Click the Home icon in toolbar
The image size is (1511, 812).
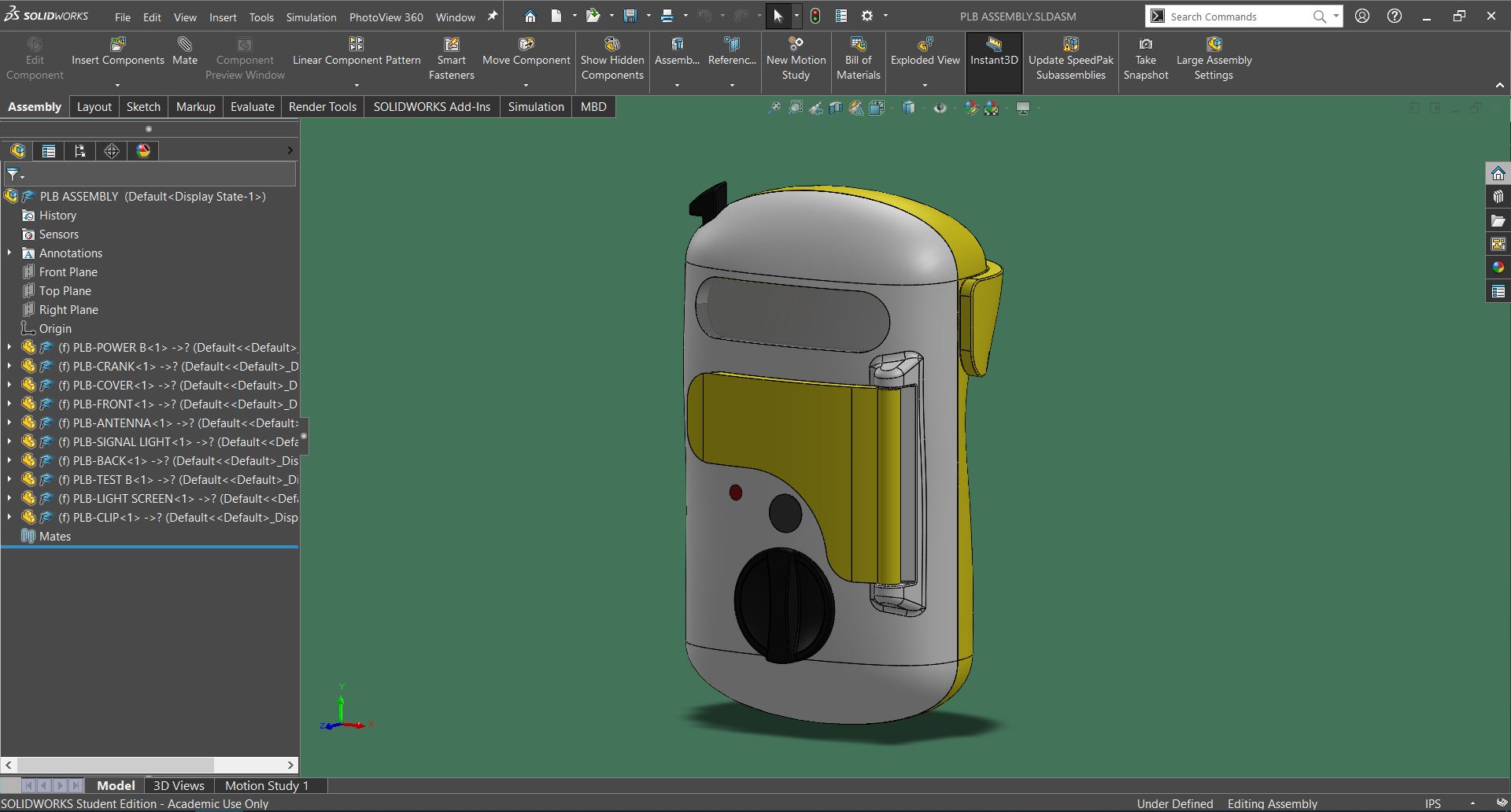coord(530,16)
